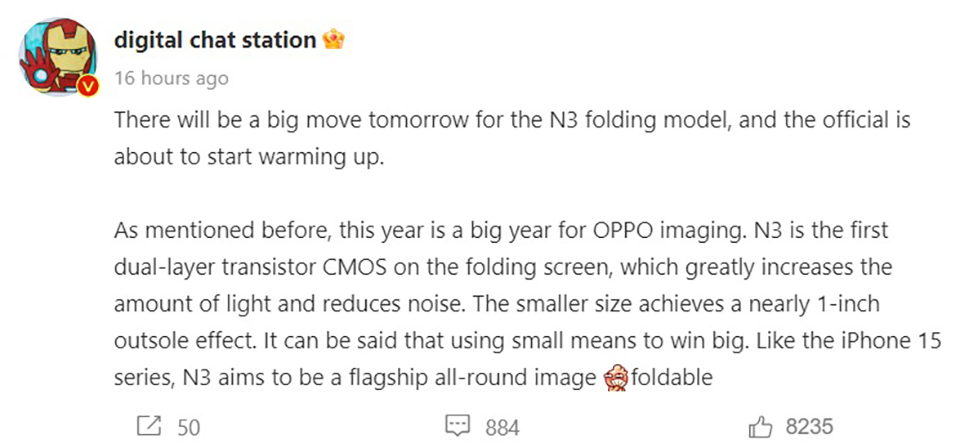Like the post with the thumbs-up icon
960x444 pixels.
click(x=762, y=427)
